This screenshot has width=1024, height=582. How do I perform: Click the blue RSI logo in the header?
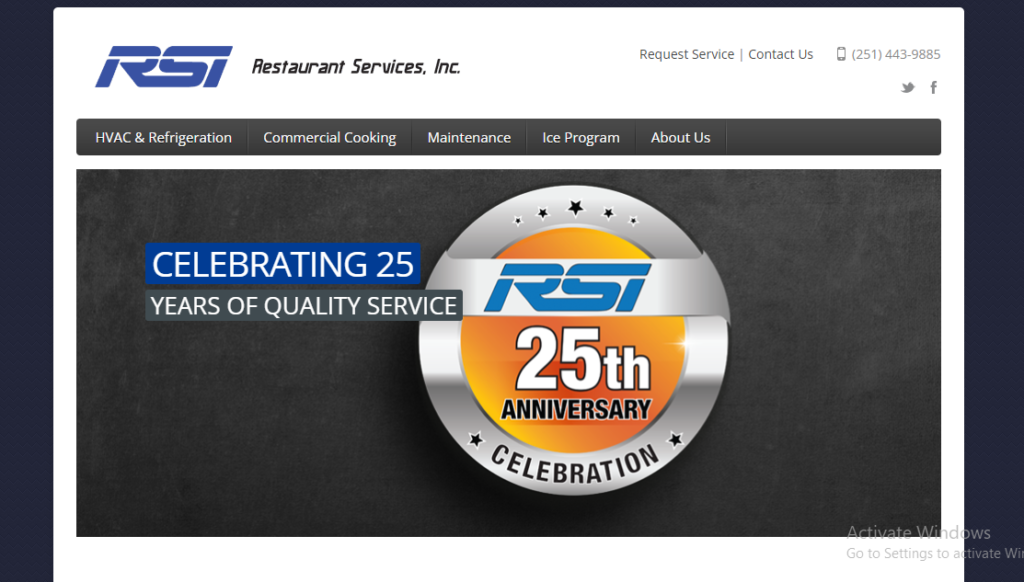(164, 67)
